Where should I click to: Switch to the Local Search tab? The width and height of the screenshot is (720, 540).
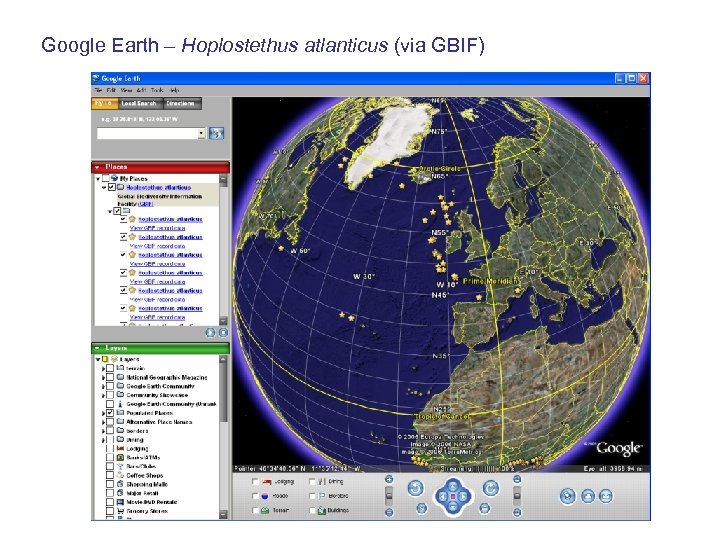[x=139, y=104]
